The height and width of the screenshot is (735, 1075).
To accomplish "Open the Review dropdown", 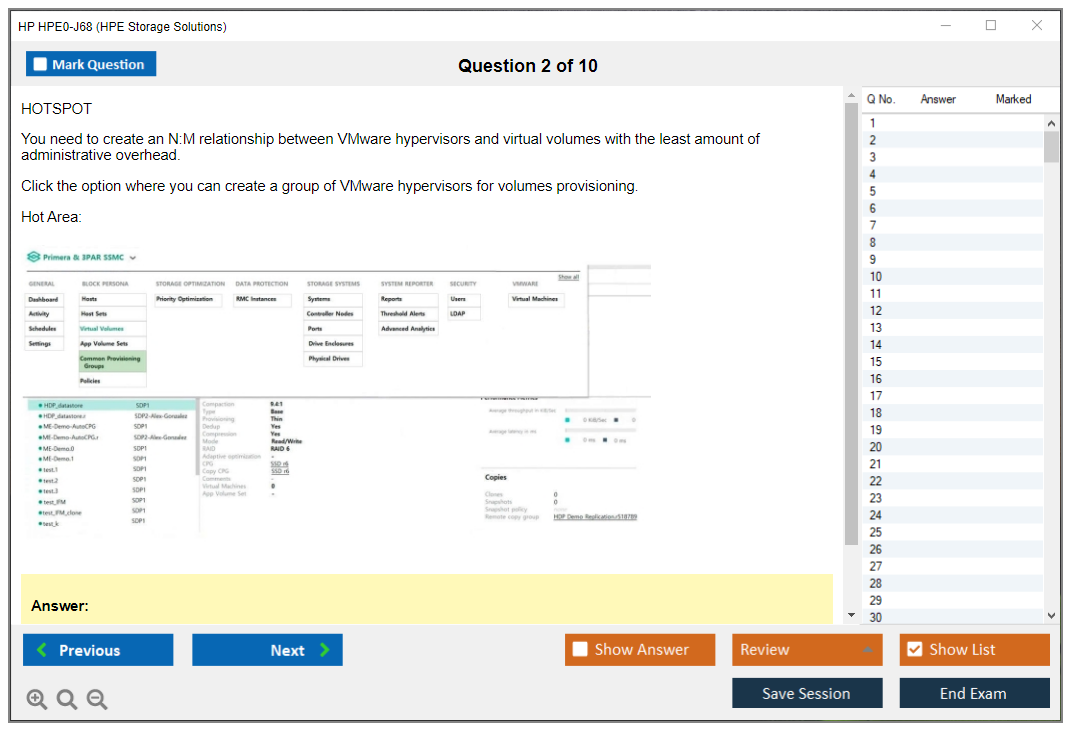I will [807, 650].
